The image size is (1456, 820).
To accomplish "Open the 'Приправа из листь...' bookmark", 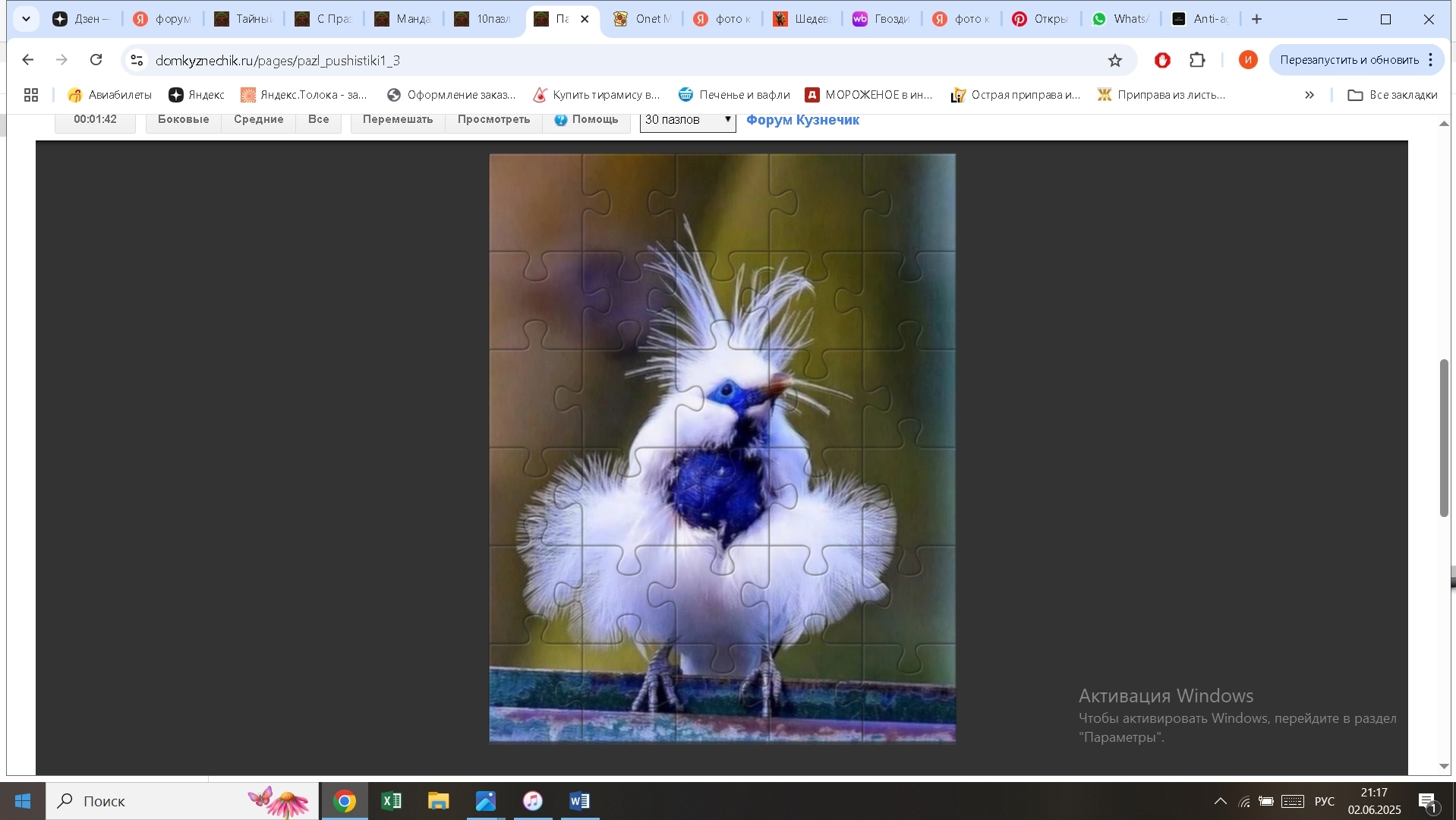I will [x=1161, y=95].
